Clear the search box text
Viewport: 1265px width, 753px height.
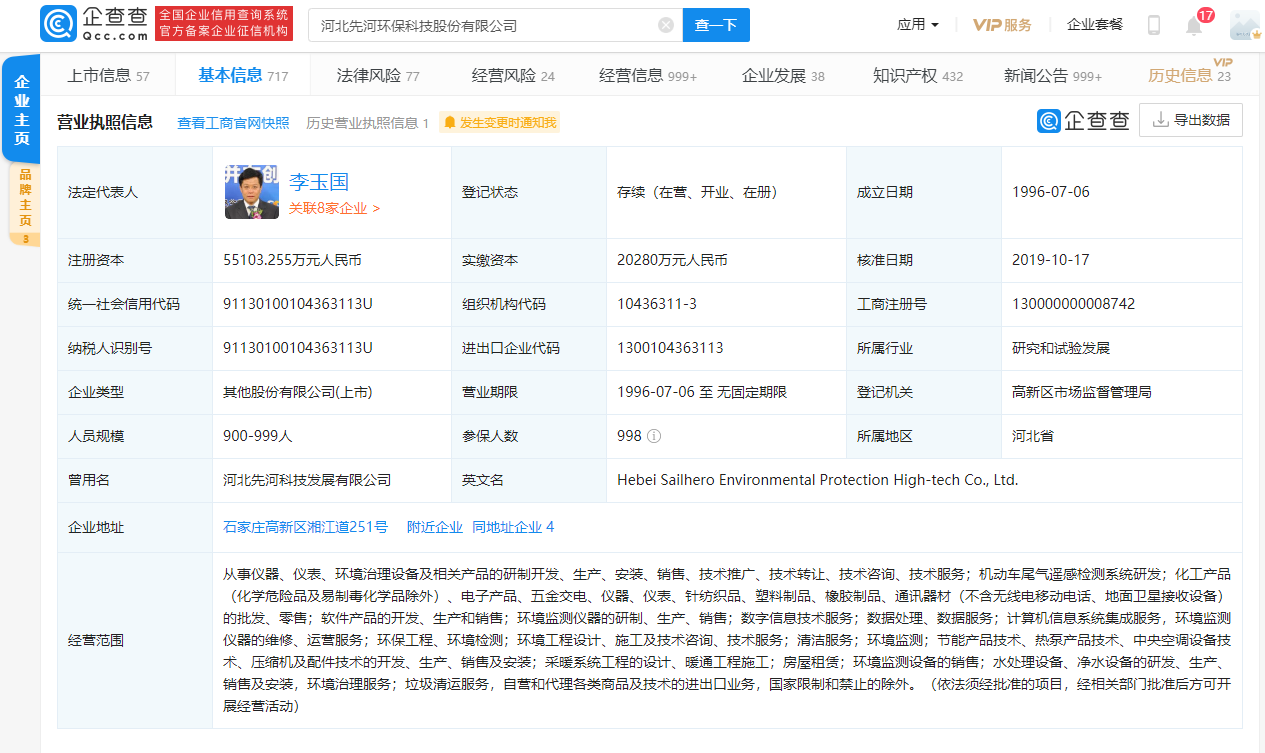point(666,25)
